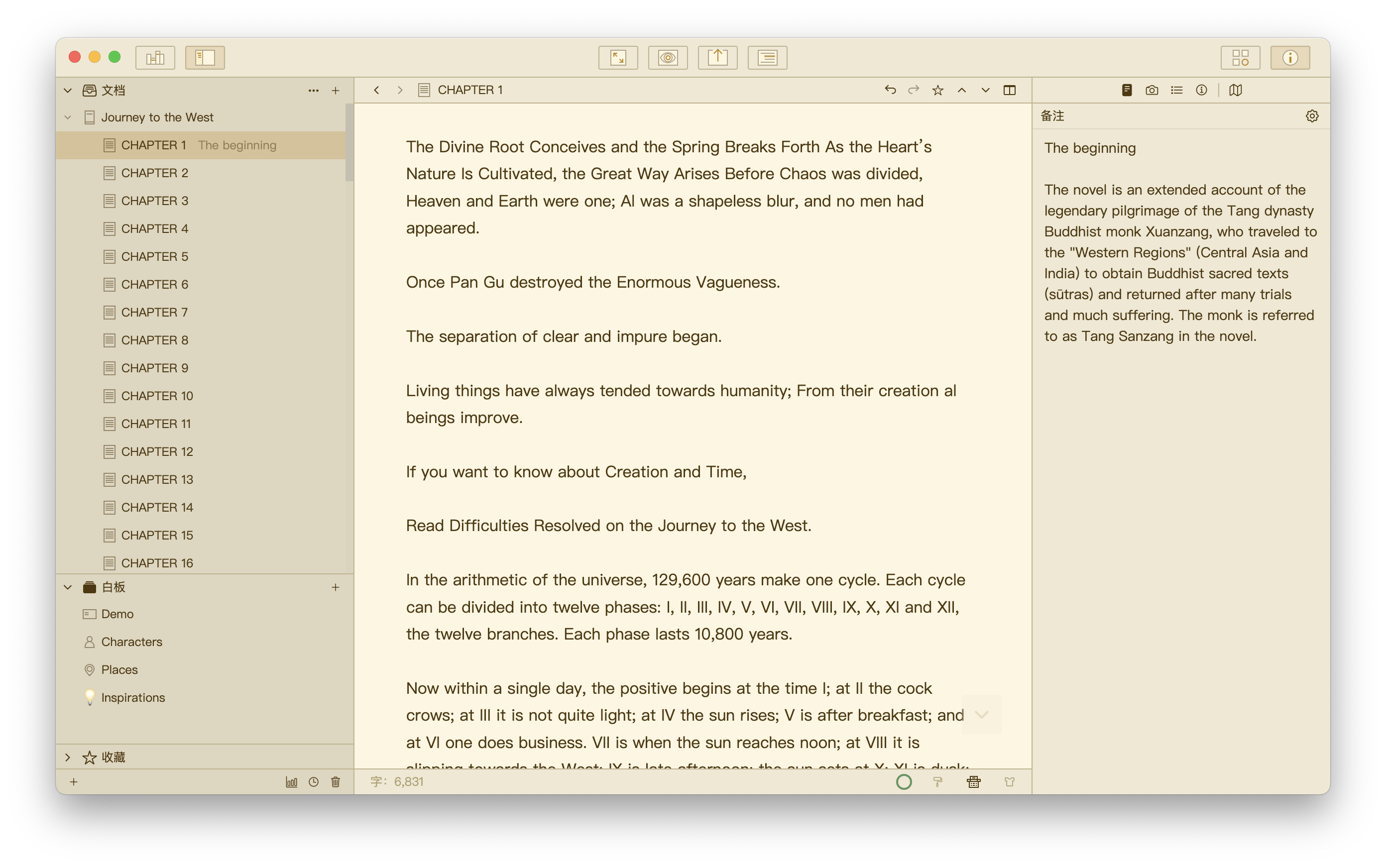Click the plus button at sidebar bottom
Image resolution: width=1386 pixels, height=868 pixels.
[x=74, y=782]
